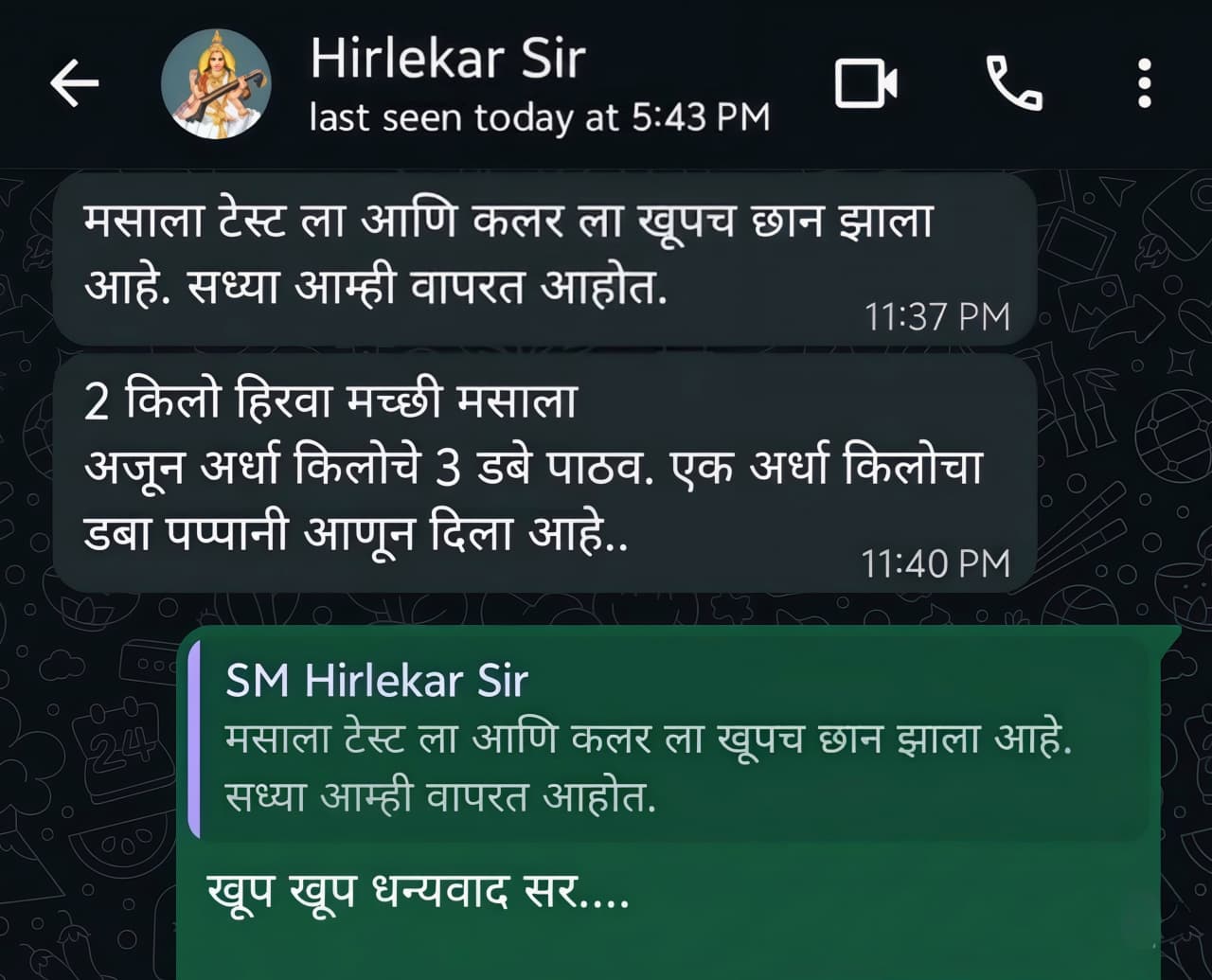Select the message about 2 किलो हिरवा मच्छी मसाला
Viewport: 1212px width, 980px height.
coord(544,474)
